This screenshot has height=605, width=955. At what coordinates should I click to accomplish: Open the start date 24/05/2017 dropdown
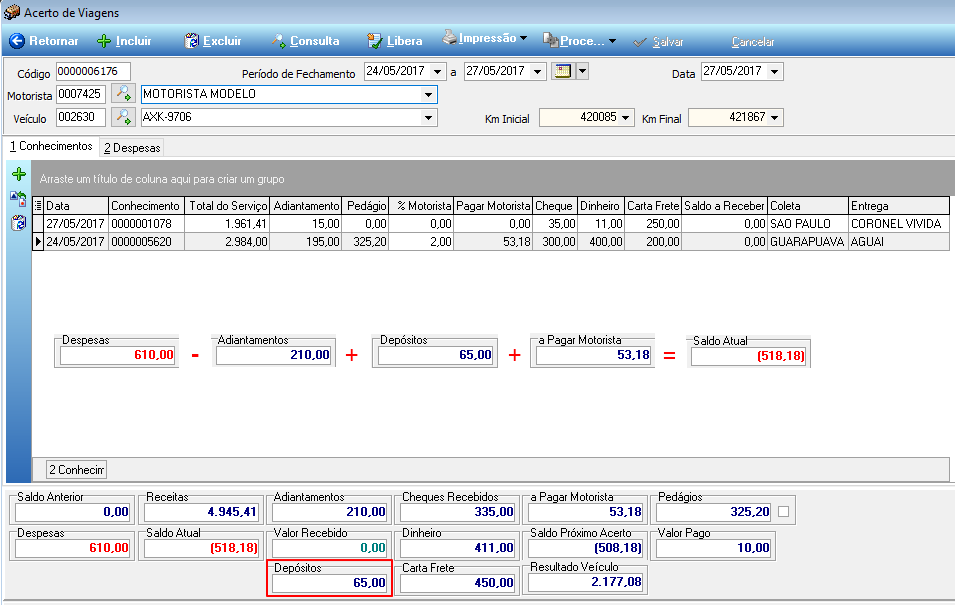click(x=437, y=72)
